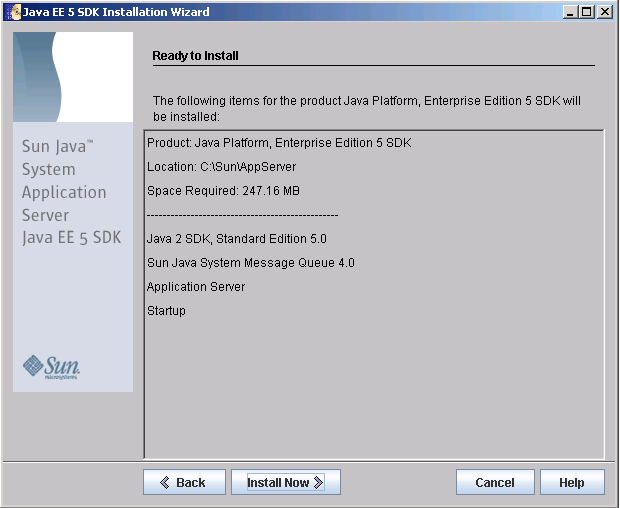Click the 'The following items for the product' description
This screenshot has height=508, width=620.
(367, 109)
